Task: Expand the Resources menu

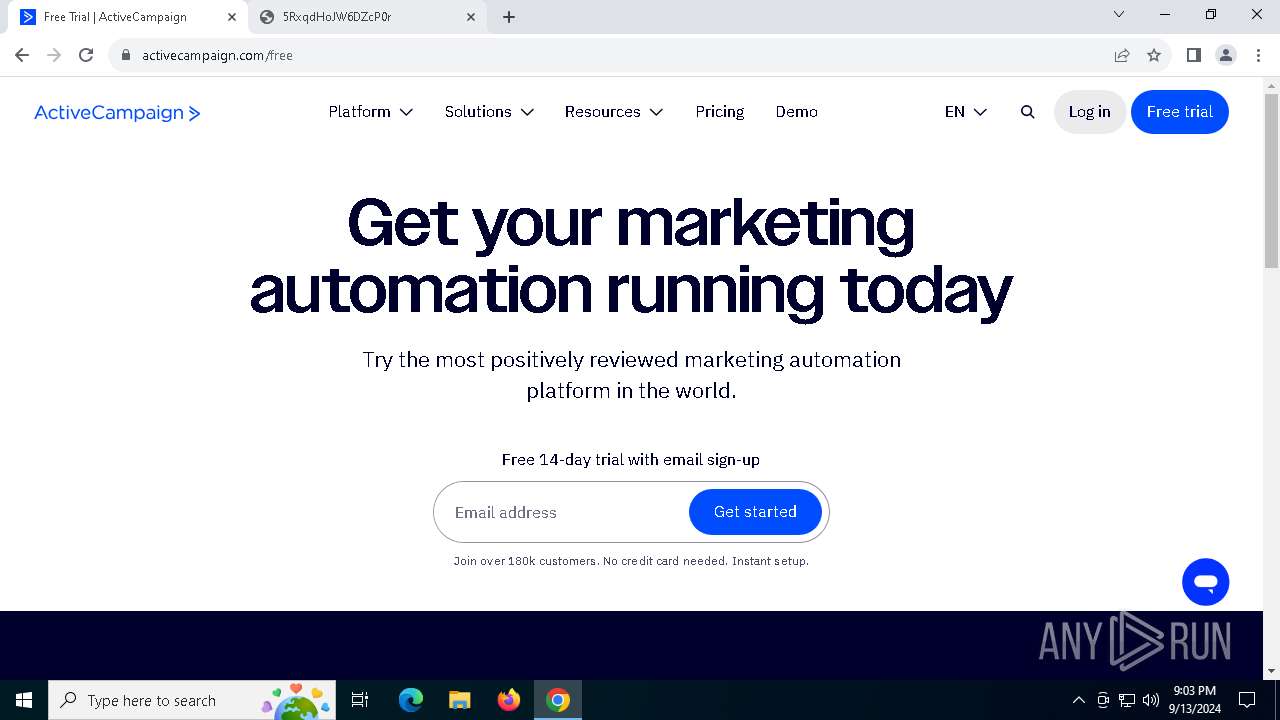Action: point(614,112)
